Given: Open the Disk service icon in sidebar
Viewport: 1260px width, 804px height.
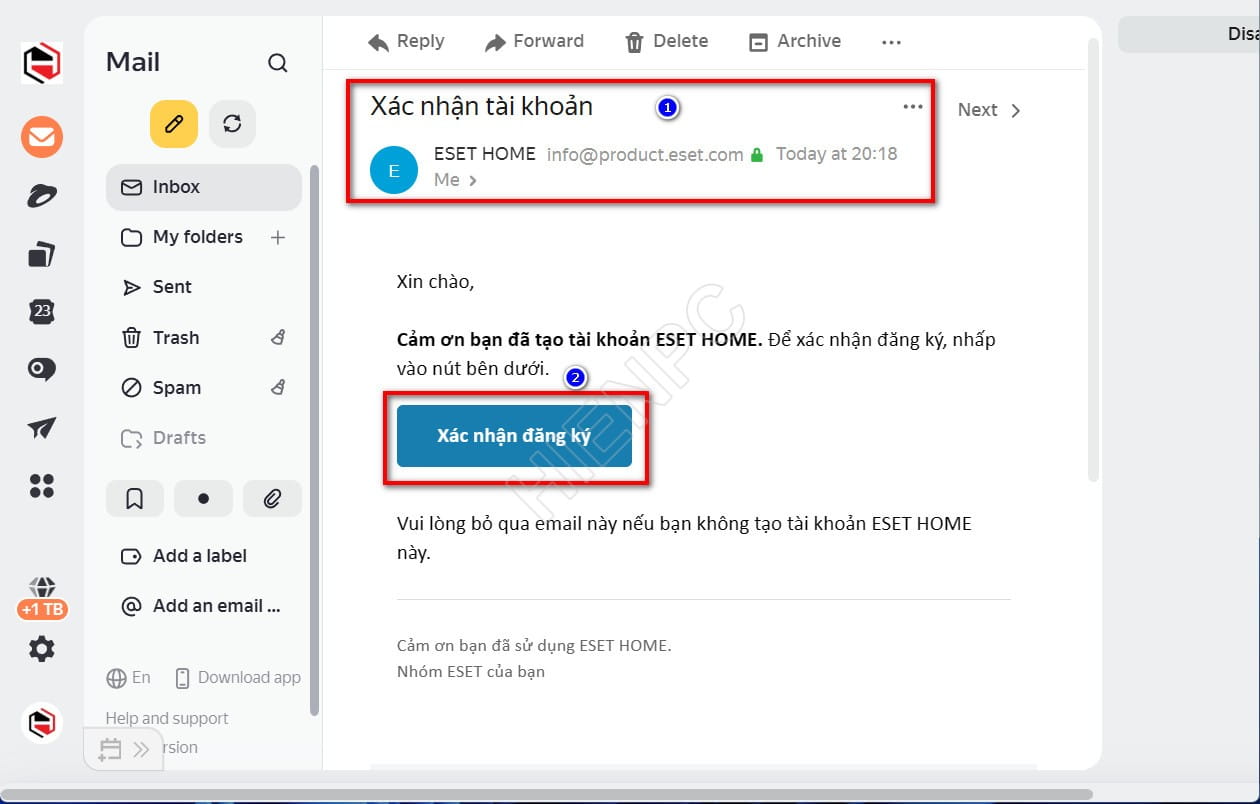Looking at the screenshot, I should (42, 196).
